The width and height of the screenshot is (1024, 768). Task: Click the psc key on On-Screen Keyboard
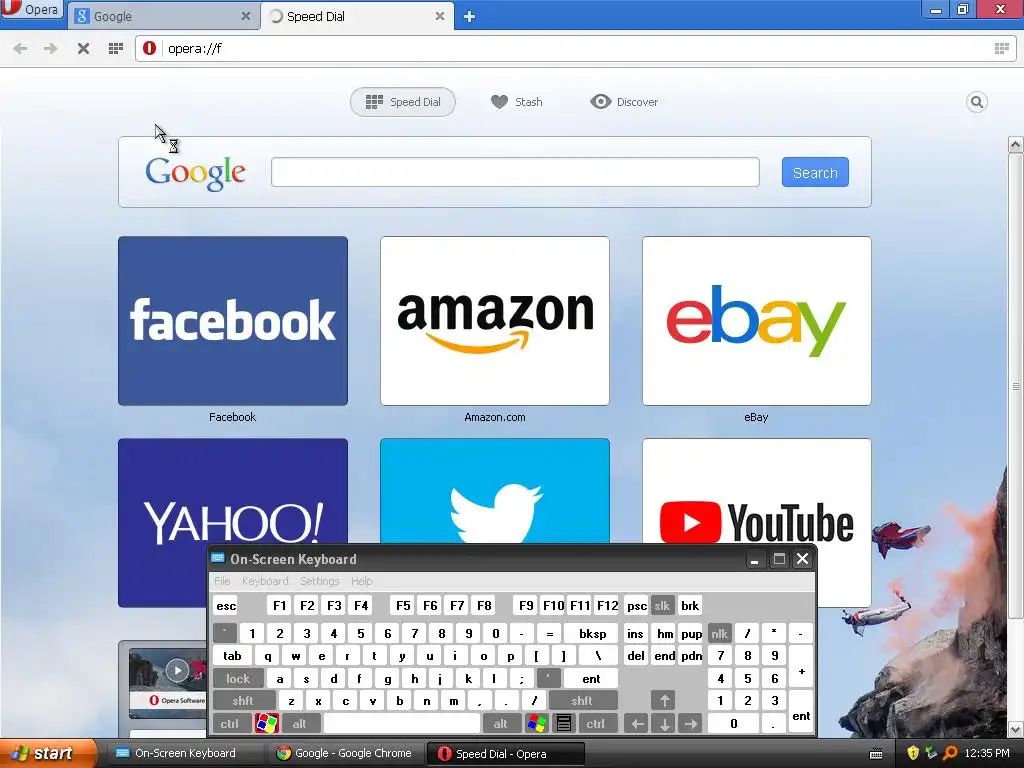tap(637, 605)
